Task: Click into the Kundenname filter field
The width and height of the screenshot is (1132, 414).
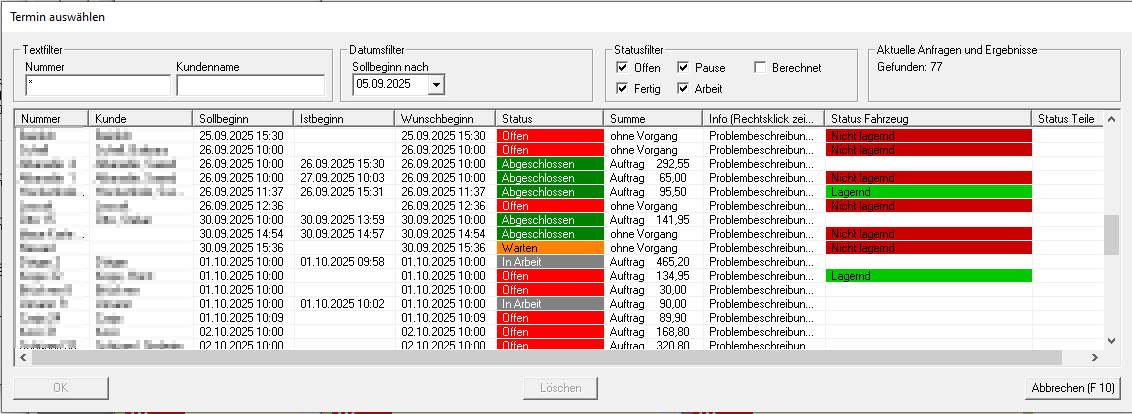Action: click(x=250, y=85)
